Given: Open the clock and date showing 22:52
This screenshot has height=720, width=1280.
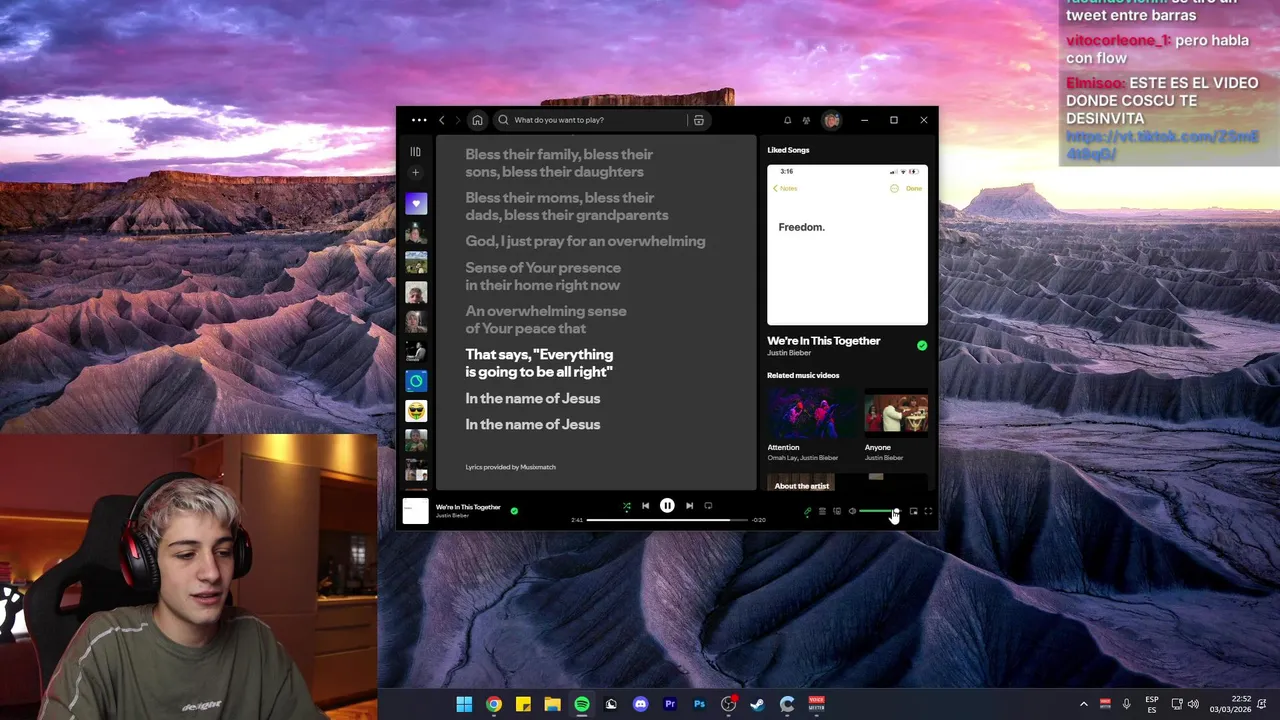Looking at the screenshot, I should [1230, 704].
